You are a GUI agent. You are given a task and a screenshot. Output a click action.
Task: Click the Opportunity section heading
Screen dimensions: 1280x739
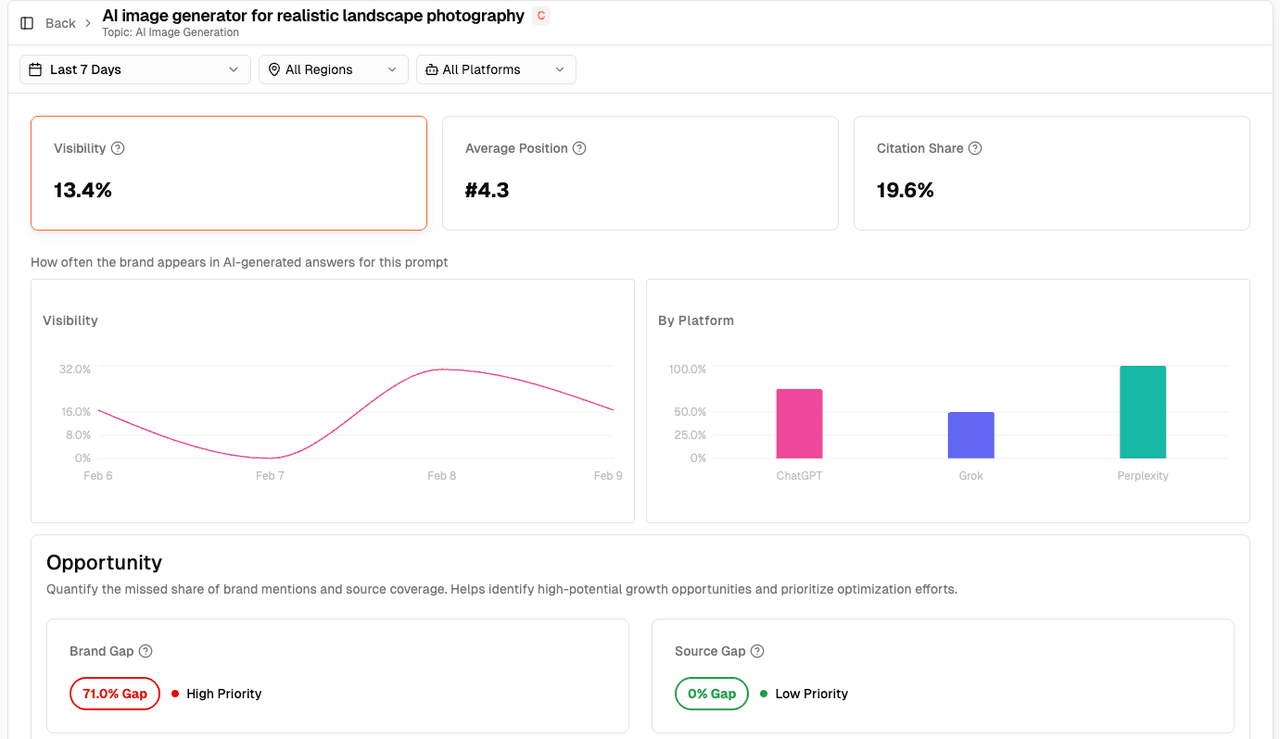104,562
